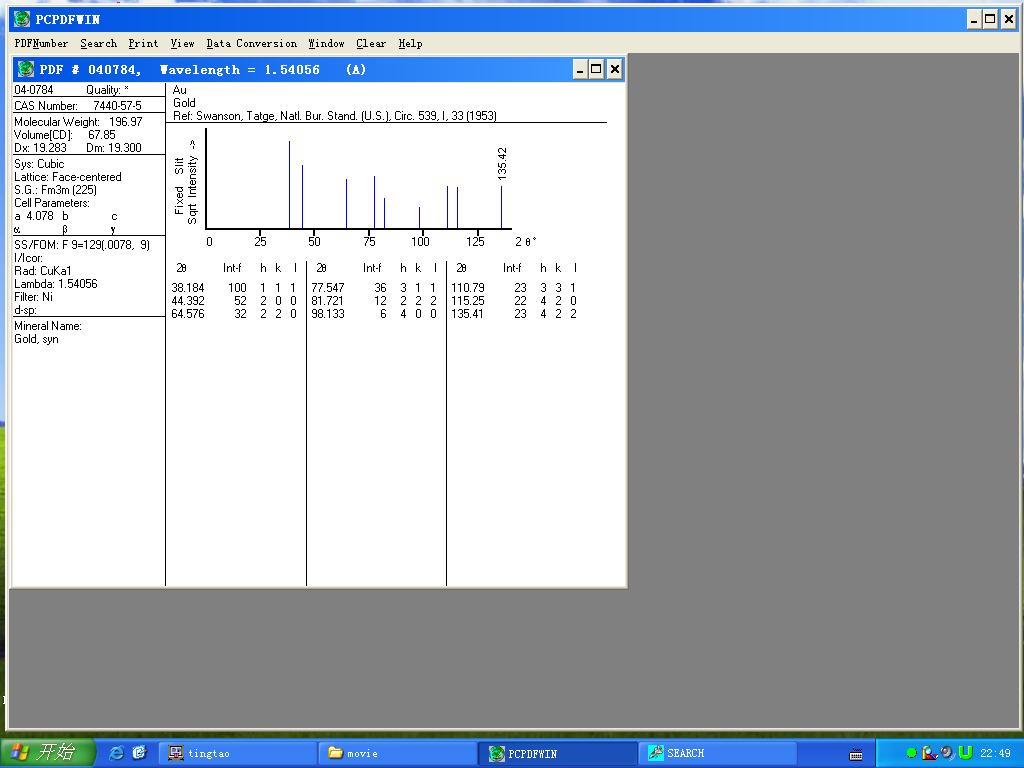Screen dimensions: 1024x768
Task: Open the PDFNumber menu
Action: (41, 44)
